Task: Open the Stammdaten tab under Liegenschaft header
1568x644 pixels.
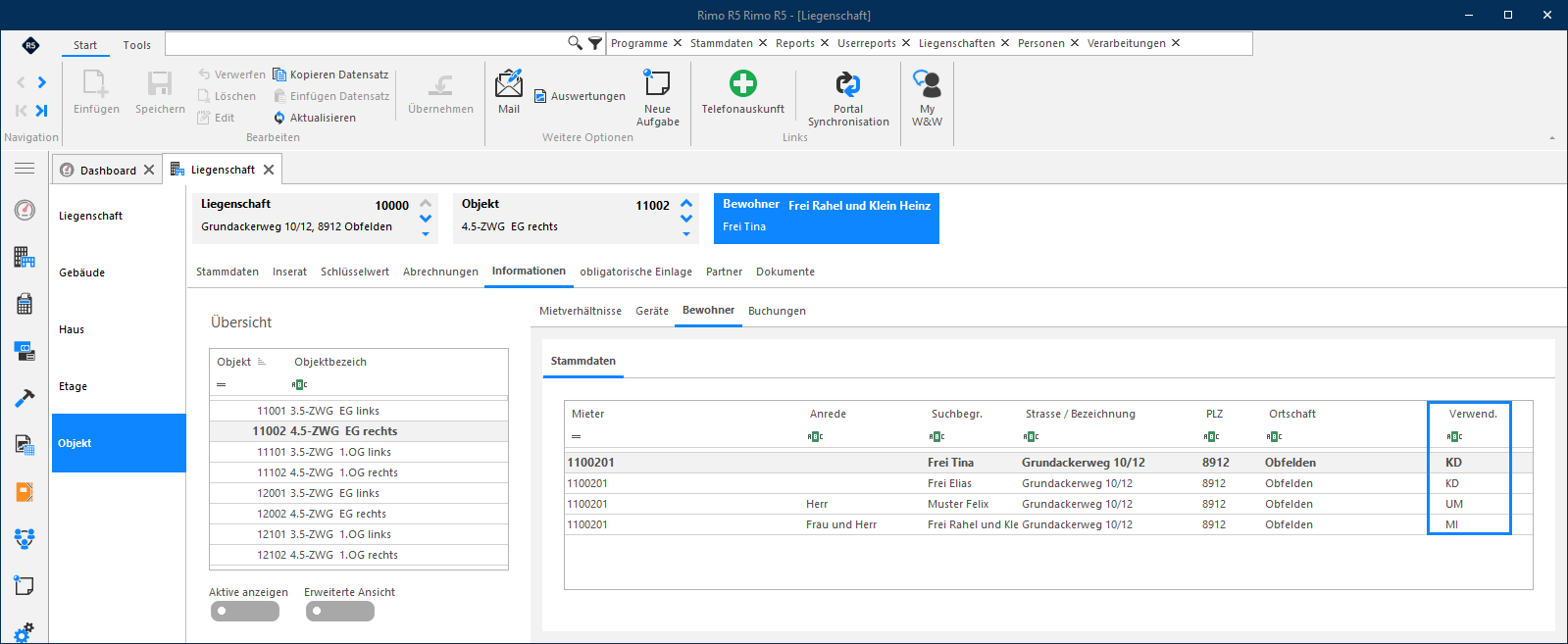Action: click(x=228, y=272)
